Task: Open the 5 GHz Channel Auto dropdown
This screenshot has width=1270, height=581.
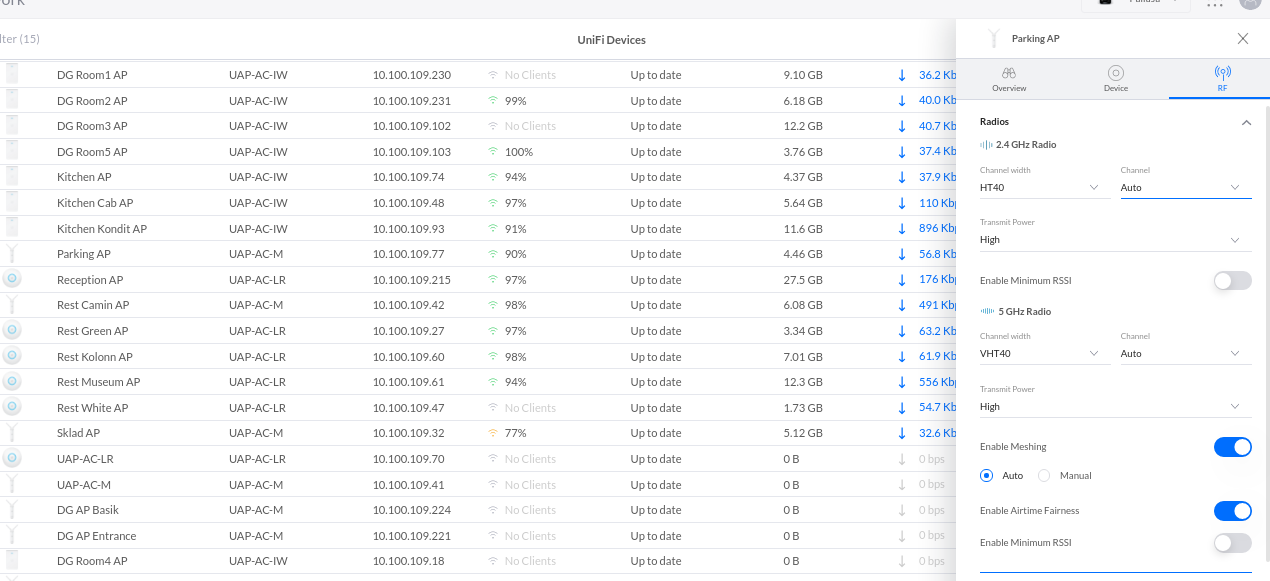Action: (x=1186, y=354)
